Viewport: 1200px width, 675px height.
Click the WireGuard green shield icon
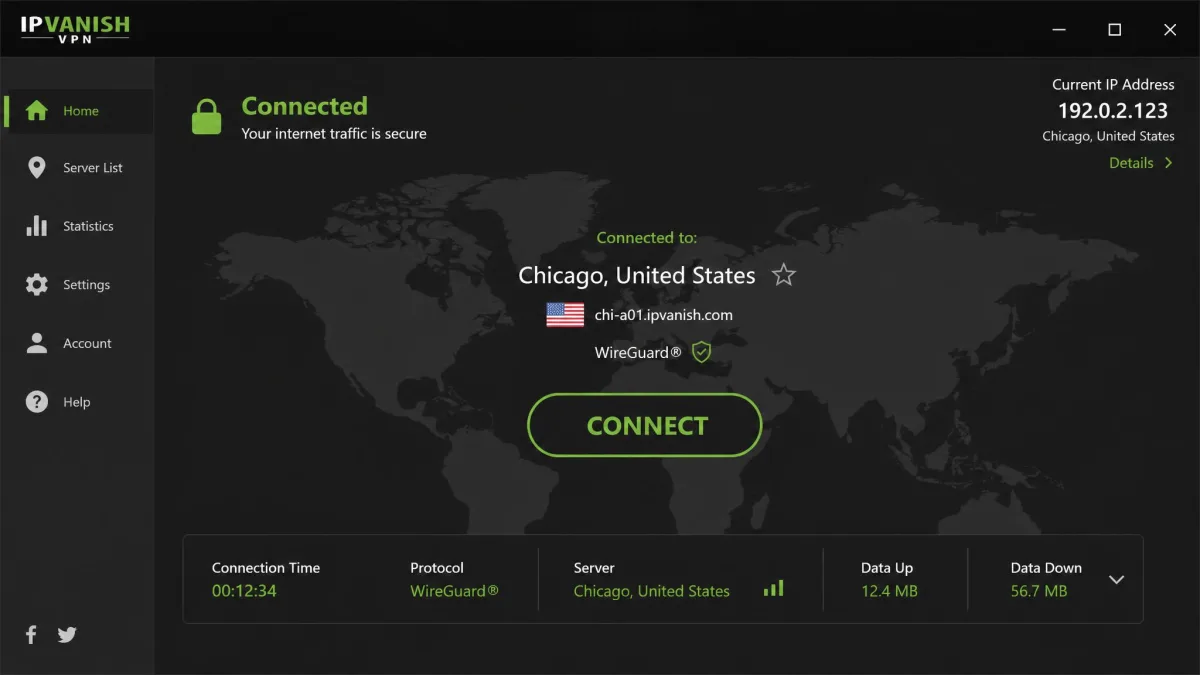702,352
